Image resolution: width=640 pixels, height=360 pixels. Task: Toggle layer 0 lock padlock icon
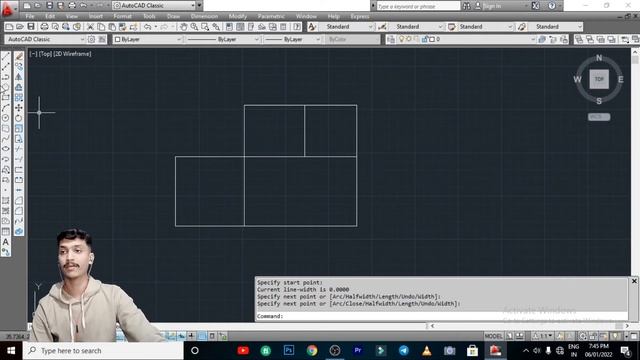pyautogui.click(x=424, y=39)
